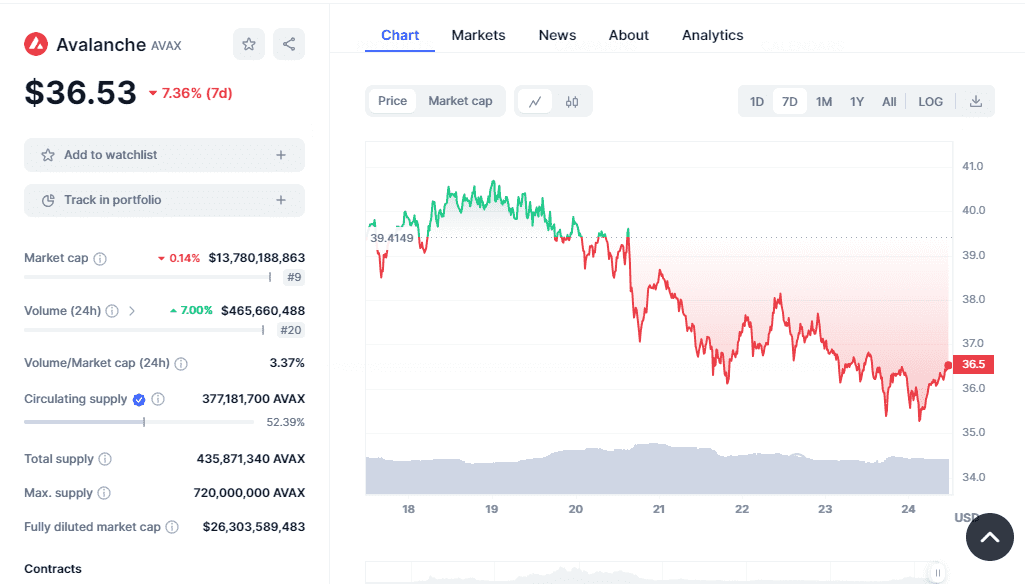Click the Avalanche logo icon

[x=36, y=44]
